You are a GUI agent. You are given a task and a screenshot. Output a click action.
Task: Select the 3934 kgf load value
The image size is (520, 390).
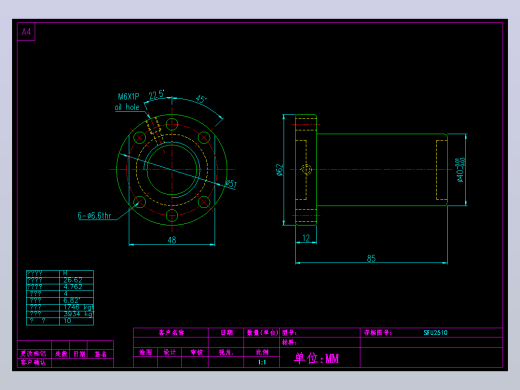(78, 314)
